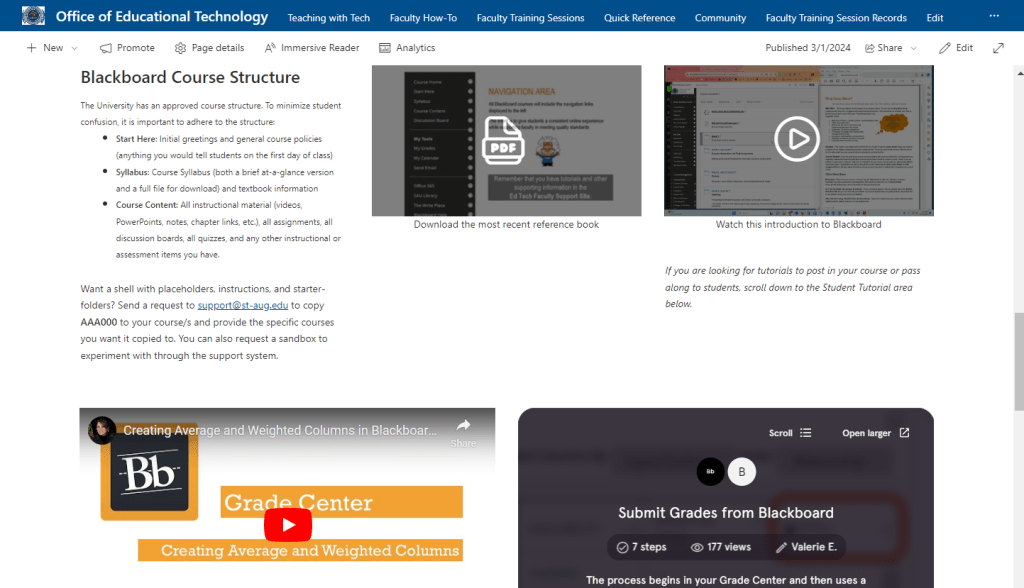Open the PDF reference book icon
Image resolution: width=1024 pixels, height=588 pixels.
tap(504, 140)
